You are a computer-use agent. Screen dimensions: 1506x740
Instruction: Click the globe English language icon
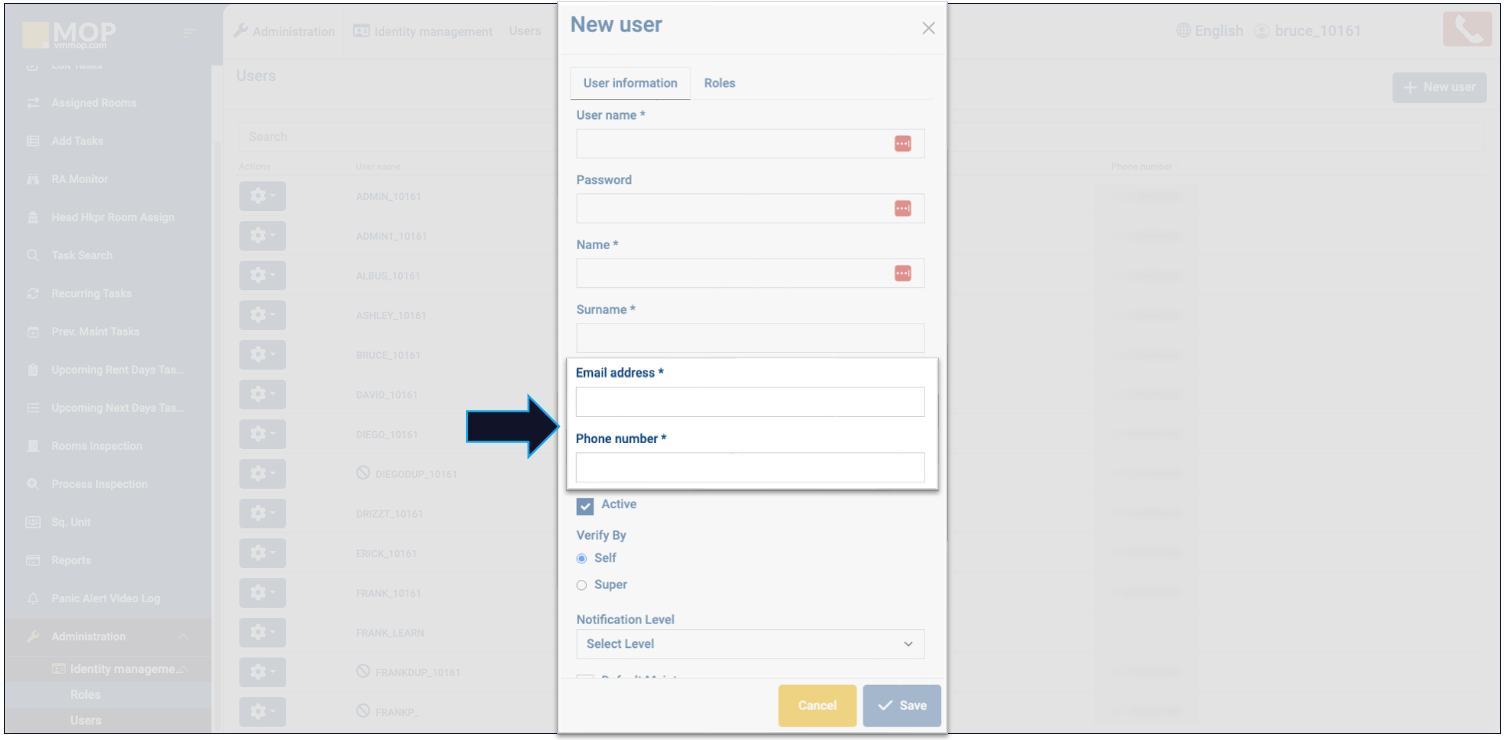pyautogui.click(x=1184, y=31)
